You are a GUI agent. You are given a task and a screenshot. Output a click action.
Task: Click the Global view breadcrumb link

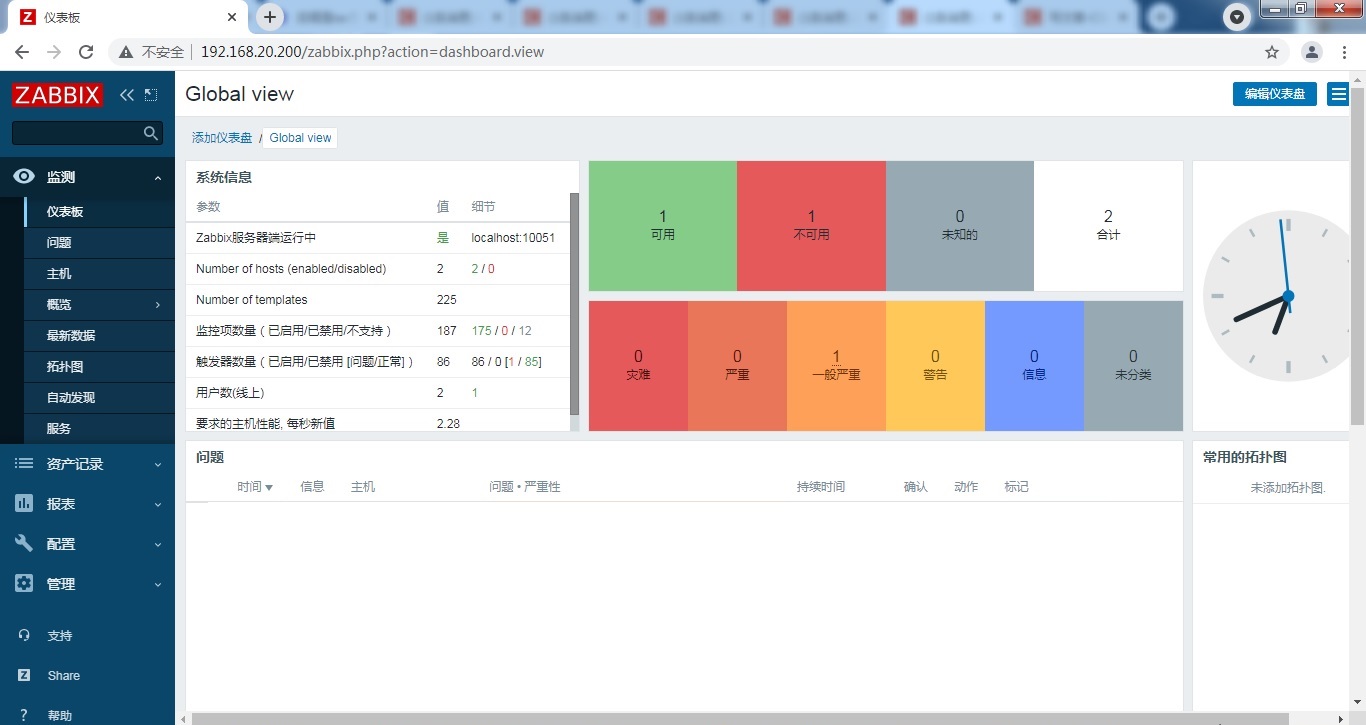(300, 138)
